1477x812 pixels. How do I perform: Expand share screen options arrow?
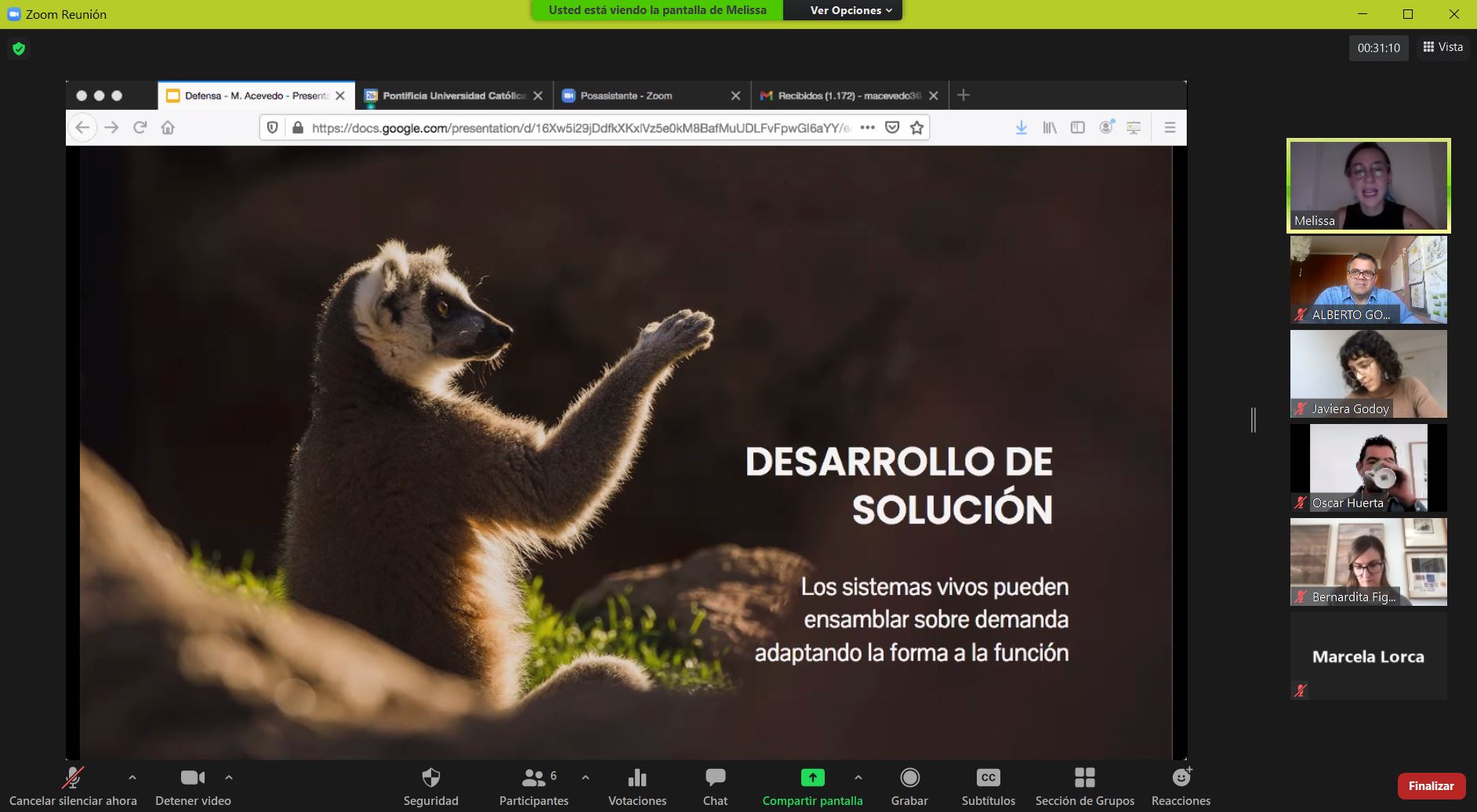point(858,778)
